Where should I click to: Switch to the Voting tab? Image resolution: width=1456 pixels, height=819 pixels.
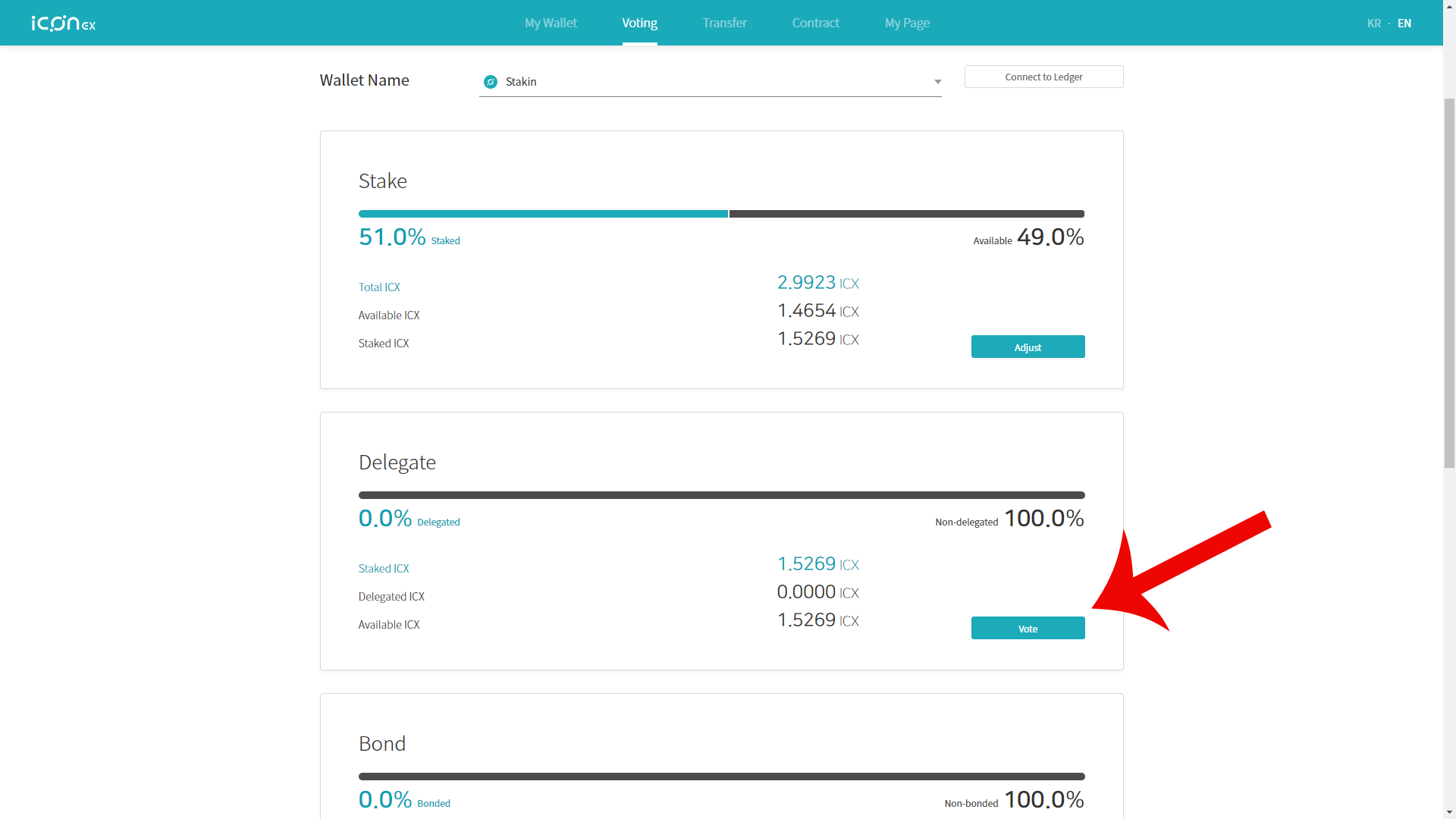pos(639,24)
